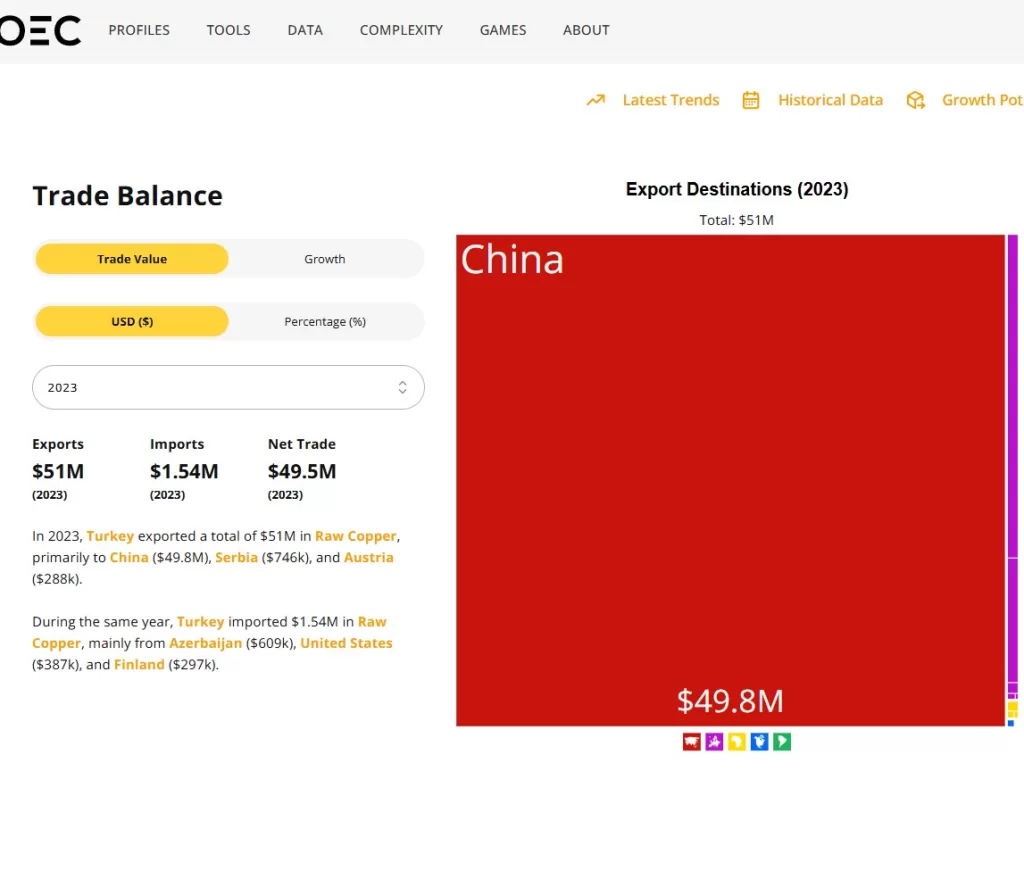Viewport: 1024px width, 879px height.
Task: Click the OEC logo in the header
Action: 40,30
